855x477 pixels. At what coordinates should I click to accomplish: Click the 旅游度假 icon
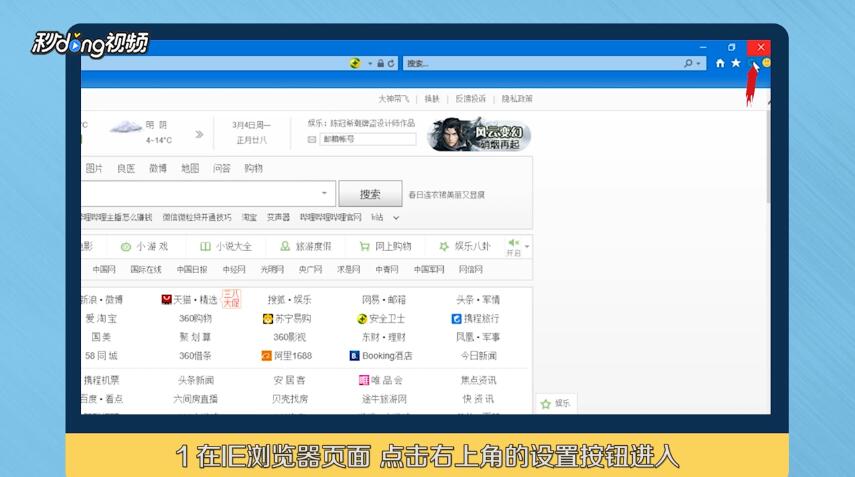pos(285,246)
